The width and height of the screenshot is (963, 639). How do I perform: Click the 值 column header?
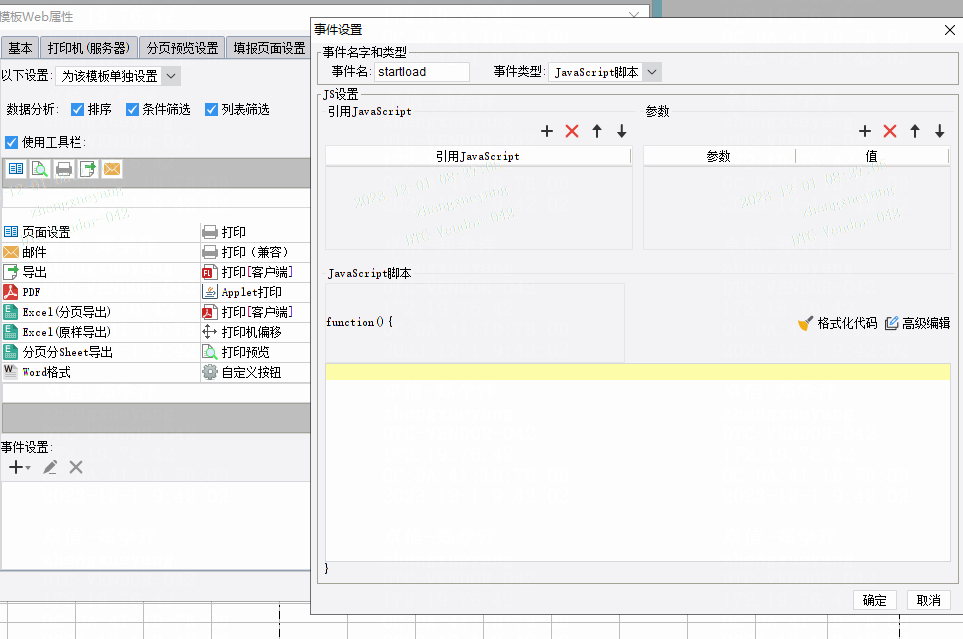click(872, 156)
